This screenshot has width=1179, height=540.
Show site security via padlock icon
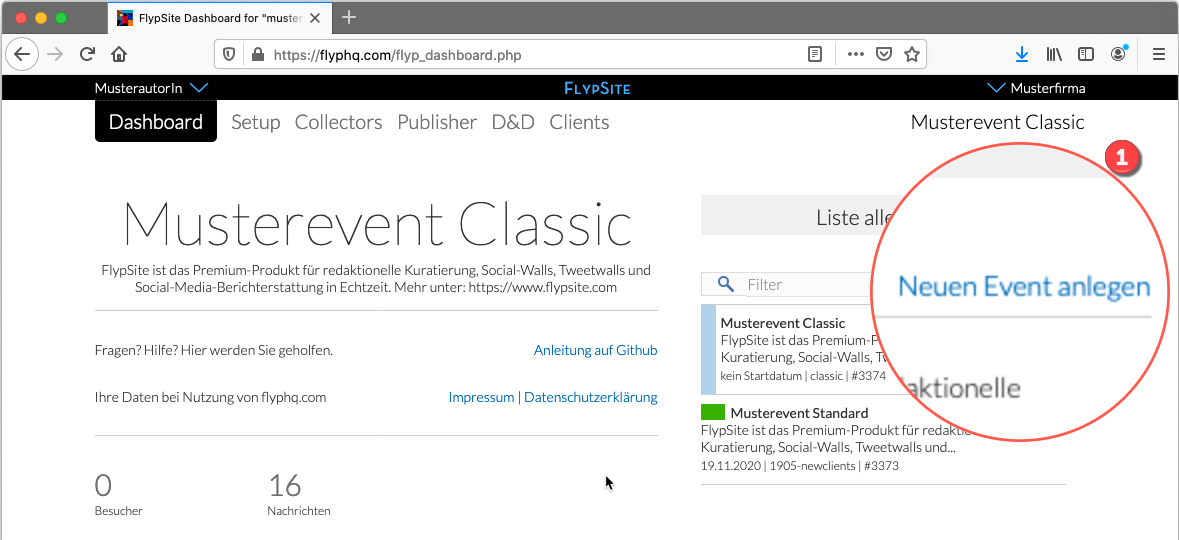[x=258, y=54]
